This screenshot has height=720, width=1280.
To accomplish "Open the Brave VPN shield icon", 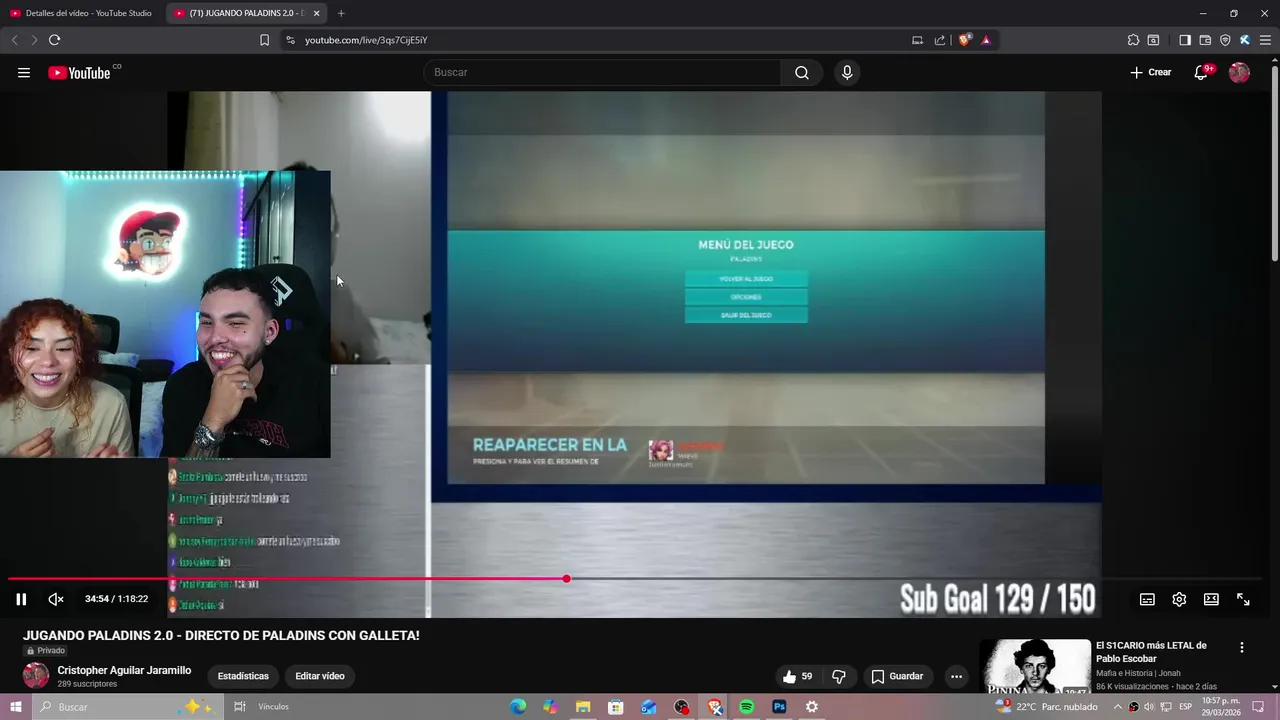I will [1225, 40].
